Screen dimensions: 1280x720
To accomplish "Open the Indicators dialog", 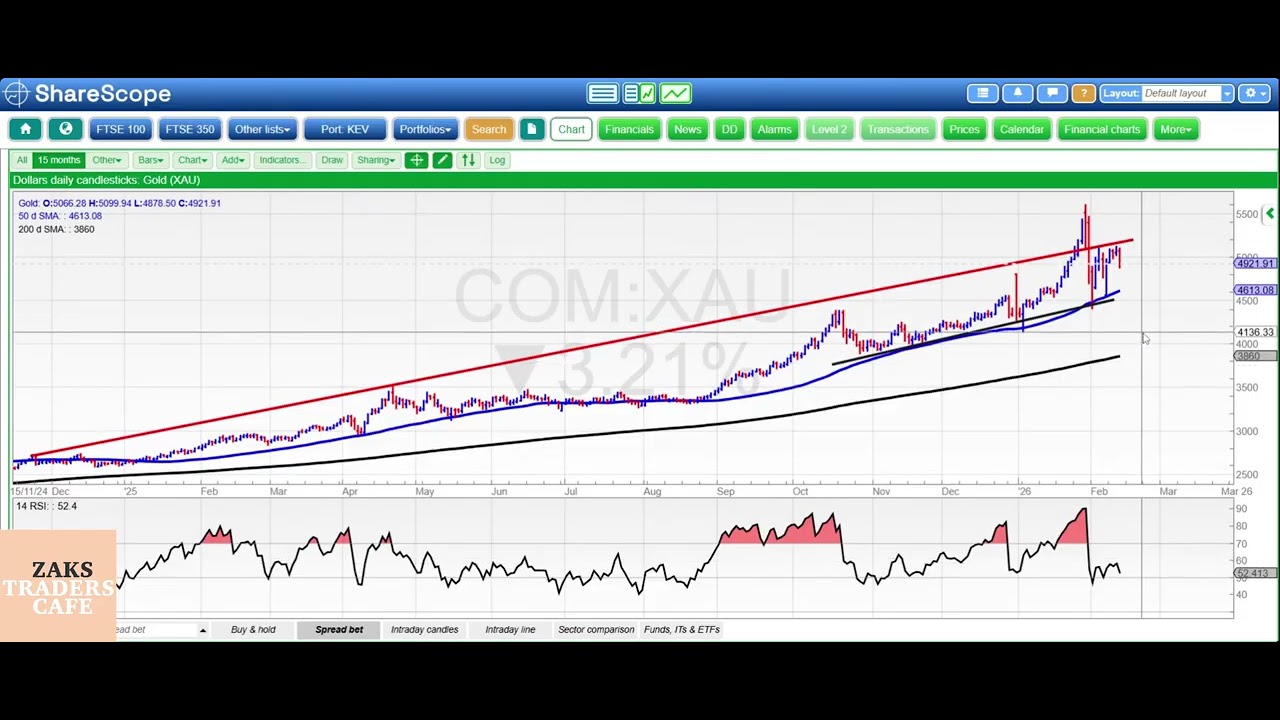I will pyautogui.click(x=282, y=160).
